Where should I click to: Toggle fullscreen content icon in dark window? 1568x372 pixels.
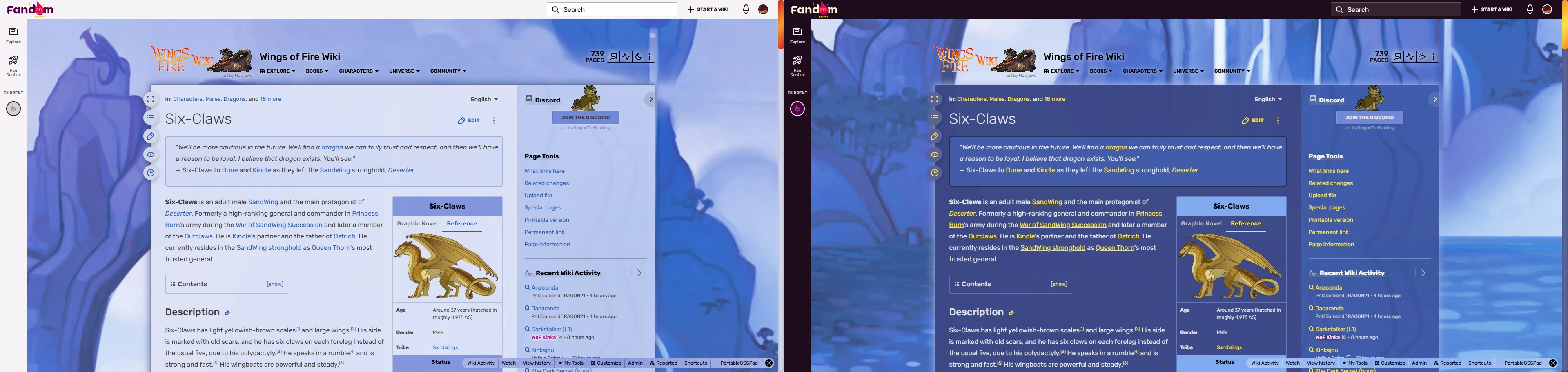coord(934,100)
